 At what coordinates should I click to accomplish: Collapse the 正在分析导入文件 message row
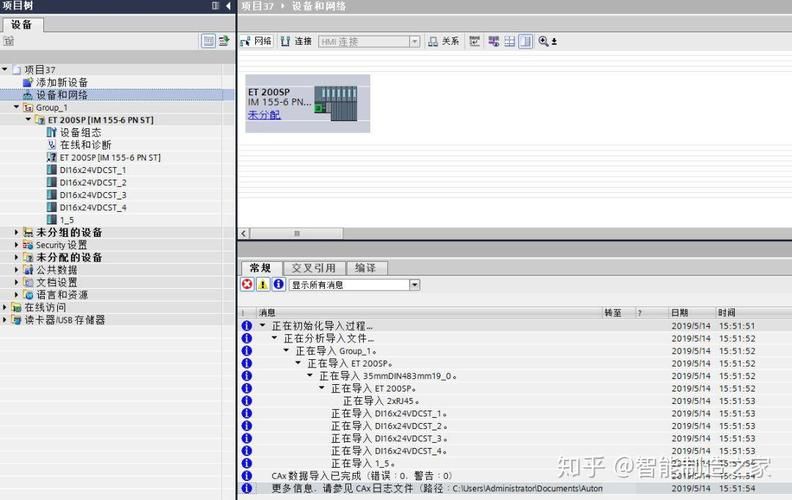pos(274,338)
